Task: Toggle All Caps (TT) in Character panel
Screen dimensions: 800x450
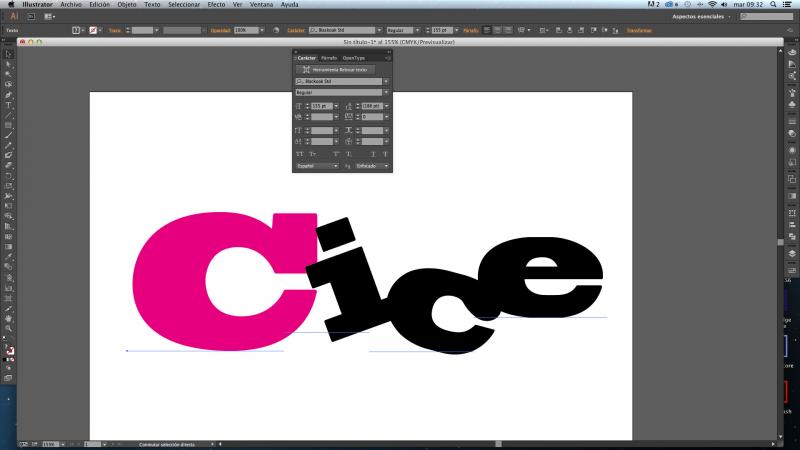Action: pos(299,154)
